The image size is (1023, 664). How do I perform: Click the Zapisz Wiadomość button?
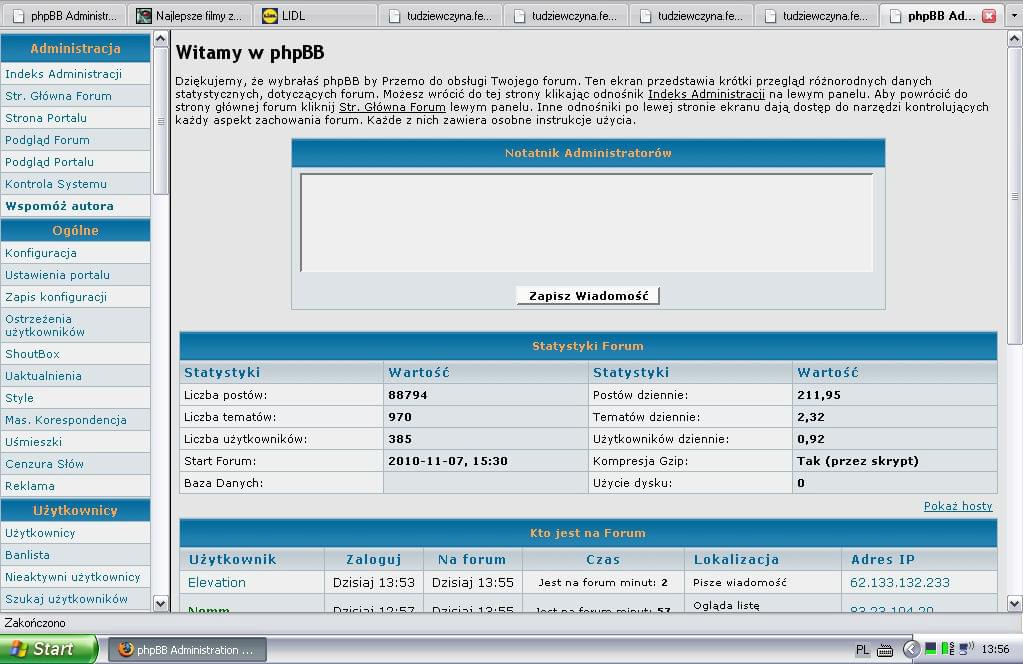click(x=588, y=296)
